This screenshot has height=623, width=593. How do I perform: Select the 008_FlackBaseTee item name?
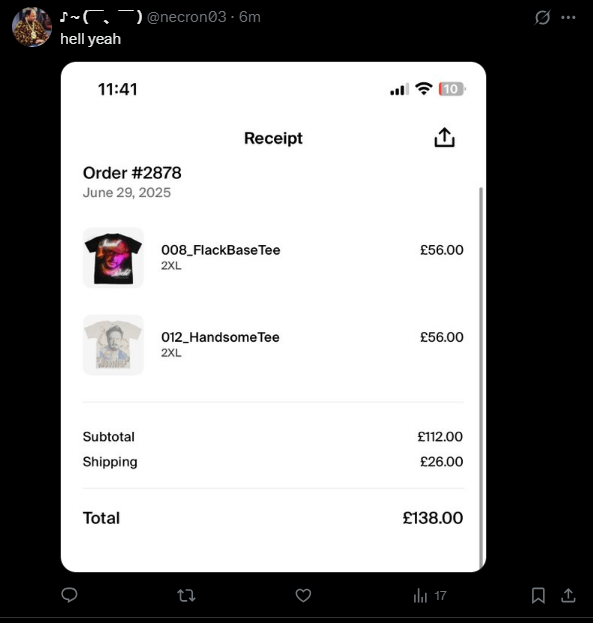click(221, 250)
